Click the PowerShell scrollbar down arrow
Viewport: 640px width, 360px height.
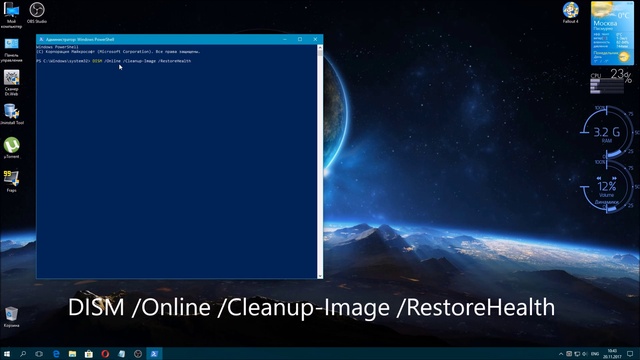point(320,276)
